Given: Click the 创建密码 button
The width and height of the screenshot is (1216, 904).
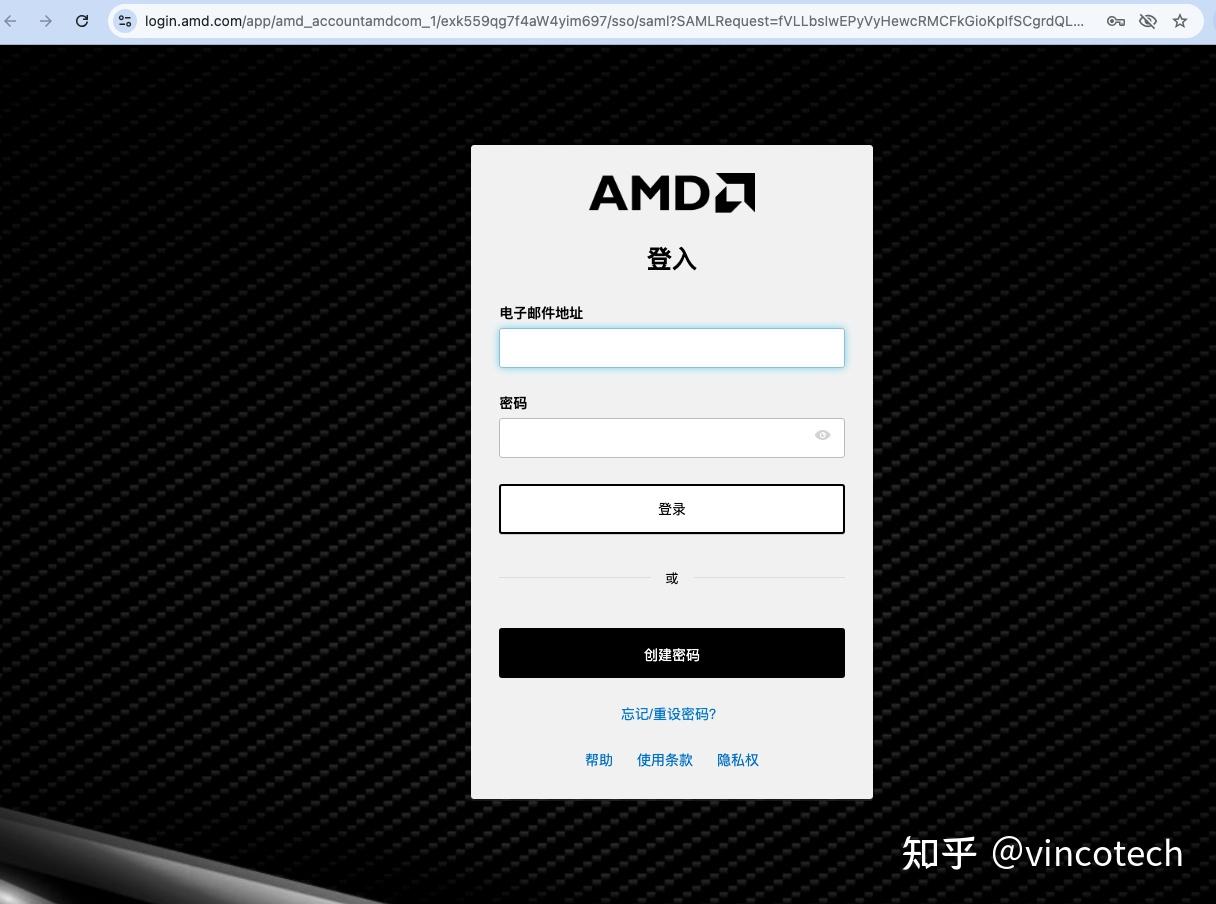Looking at the screenshot, I should tap(671, 653).
